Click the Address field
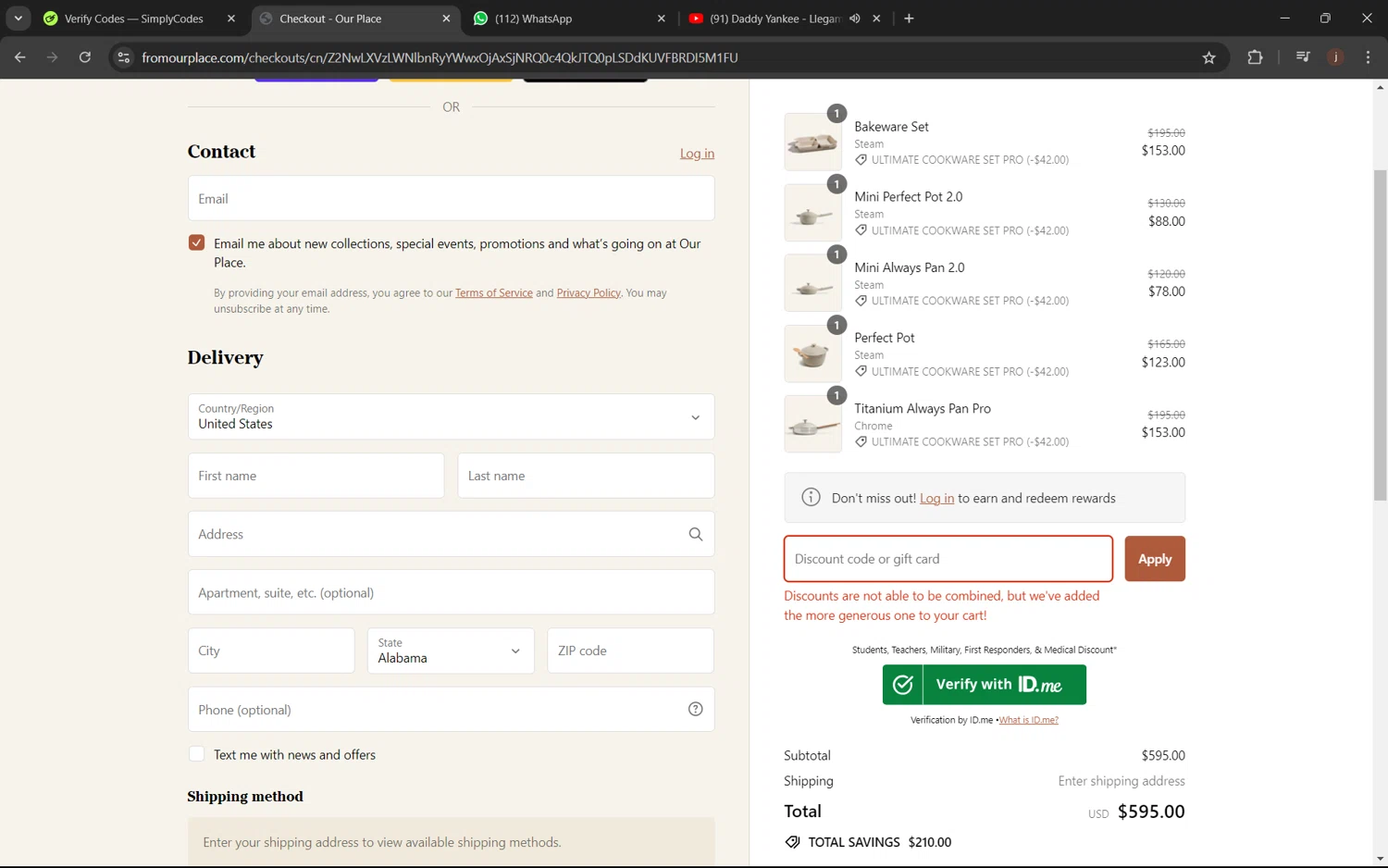Image resolution: width=1388 pixels, height=868 pixels. [451, 534]
